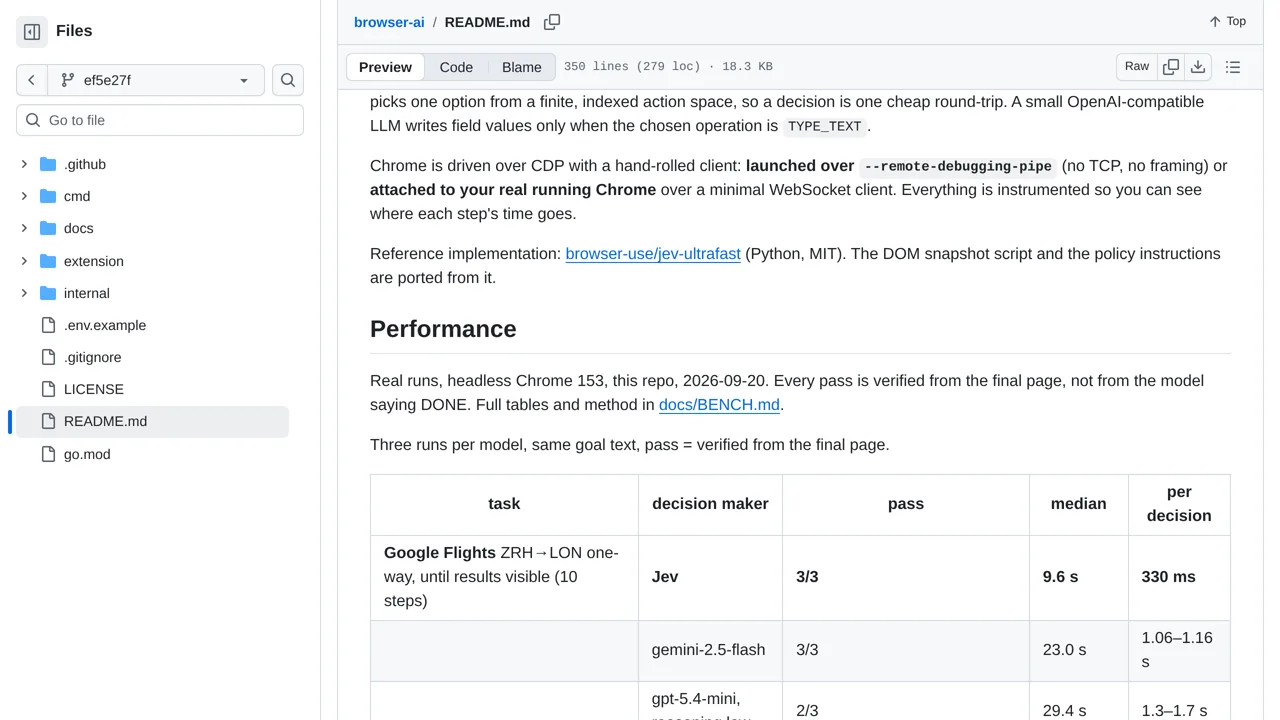This screenshot has height=720, width=1280.
Task: Copy raw file contents icon
Action: 1171,66
